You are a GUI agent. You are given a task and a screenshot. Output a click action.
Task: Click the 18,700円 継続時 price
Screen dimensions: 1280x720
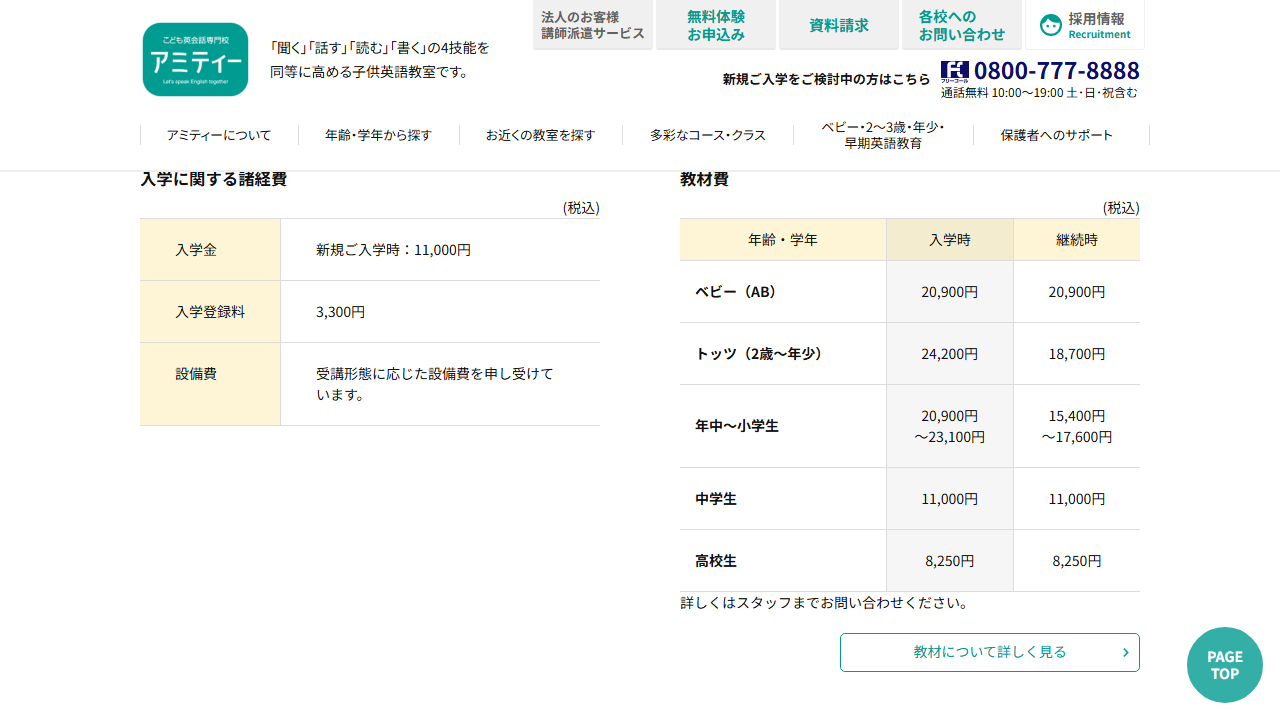(1077, 354)
